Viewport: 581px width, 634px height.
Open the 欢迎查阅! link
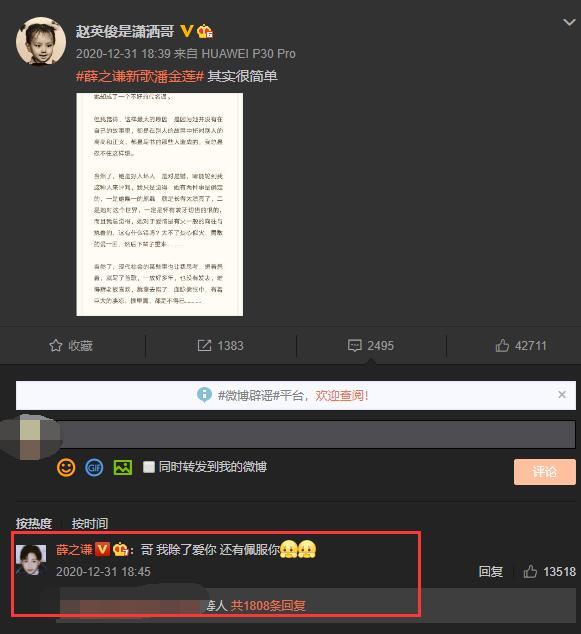coord(342,395)
